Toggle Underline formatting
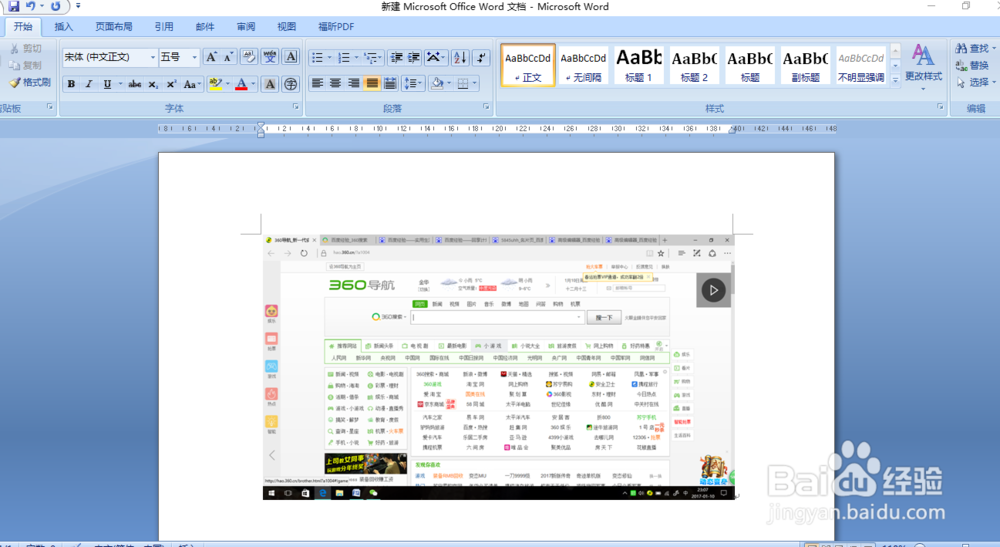 point(107,84)
